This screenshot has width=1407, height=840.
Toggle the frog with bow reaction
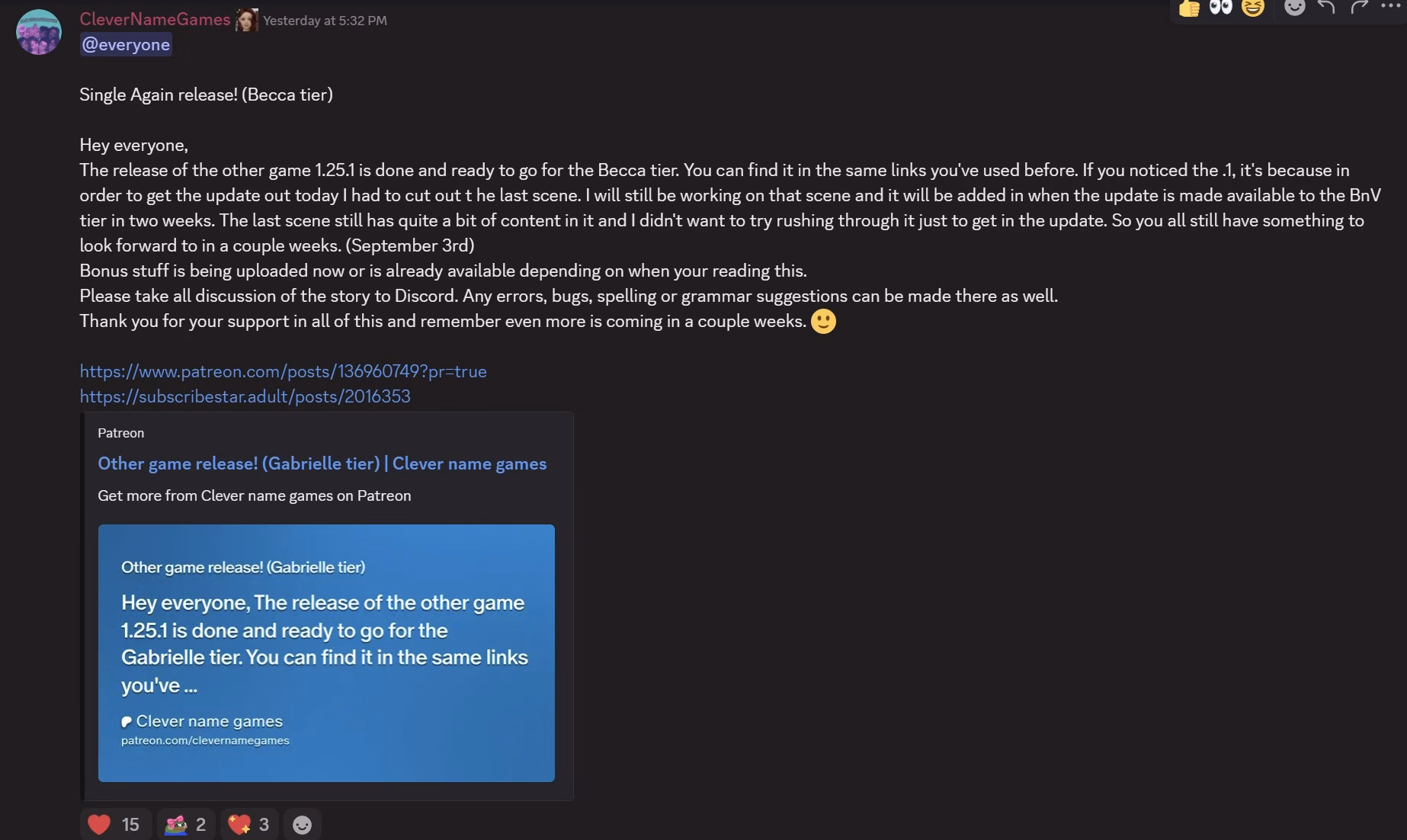click(186, 824)
